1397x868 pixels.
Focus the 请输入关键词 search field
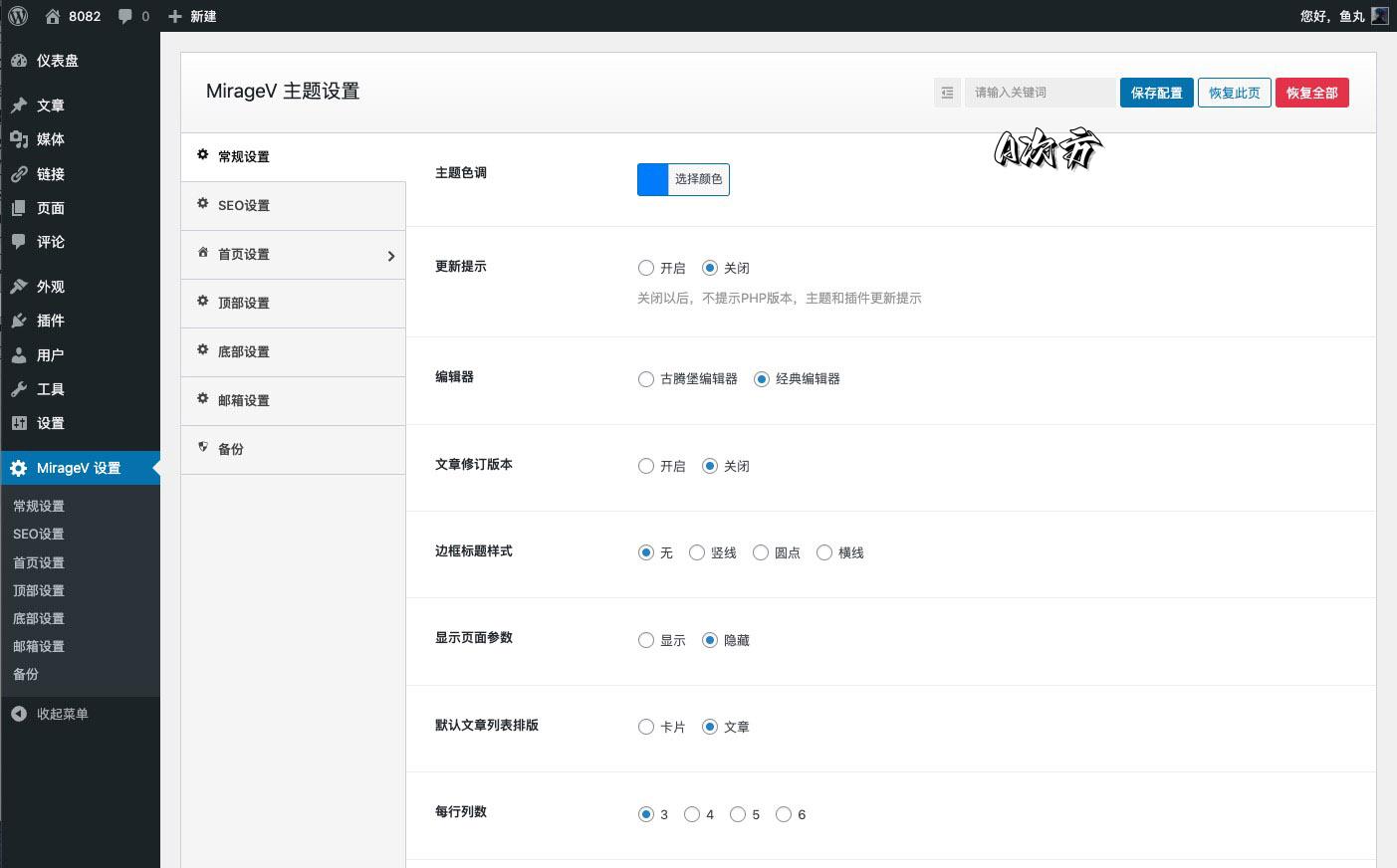point(1040,93)
